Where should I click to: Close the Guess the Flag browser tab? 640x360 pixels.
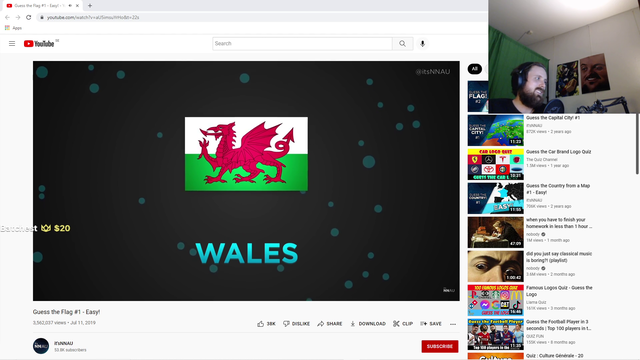click(77, 6)
